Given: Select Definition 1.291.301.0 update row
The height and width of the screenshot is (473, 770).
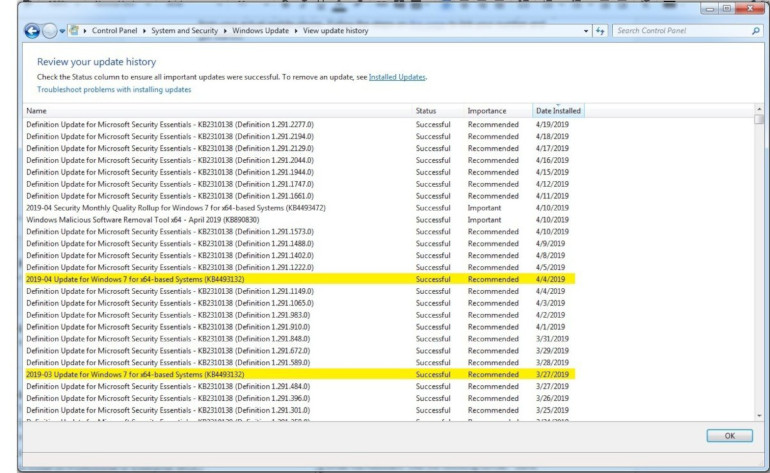Looking at the screenshot, I should coord(300,410).
